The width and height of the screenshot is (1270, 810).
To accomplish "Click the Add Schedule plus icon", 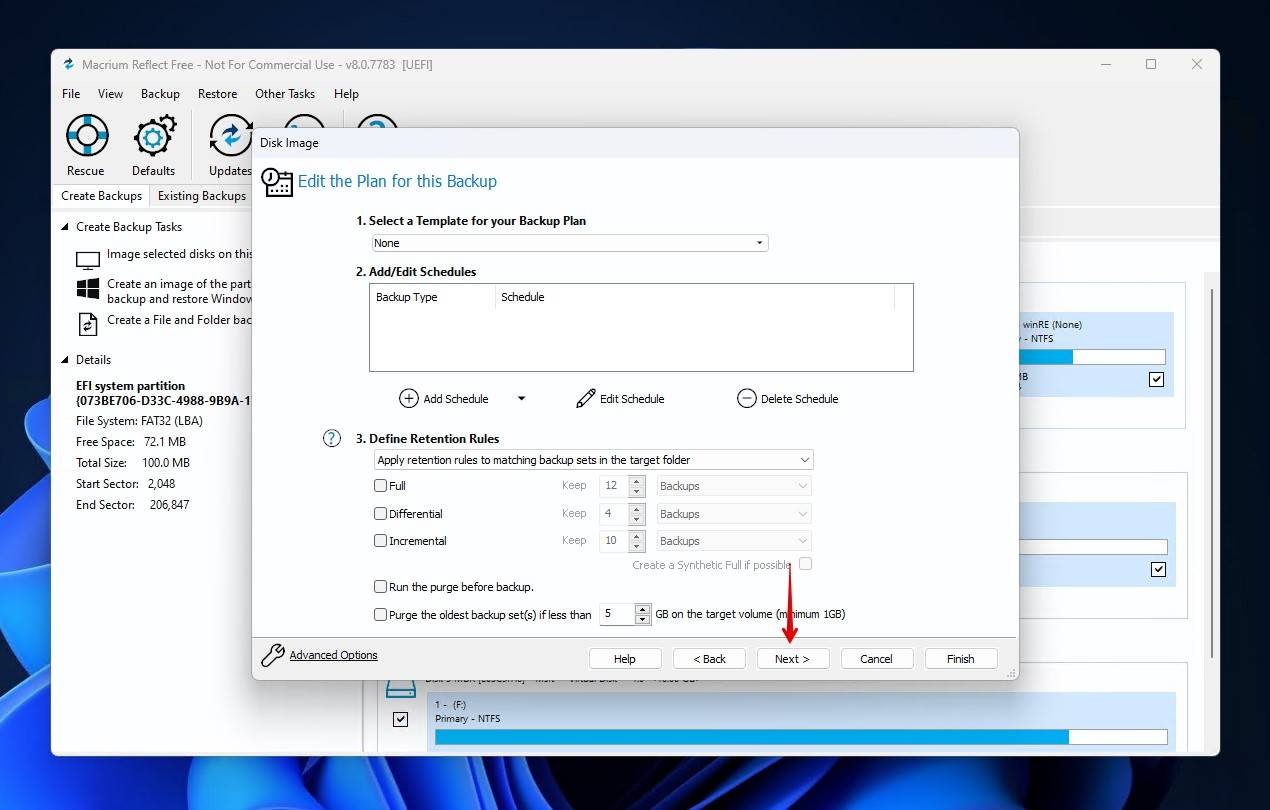I will click(x=409, y=398).
